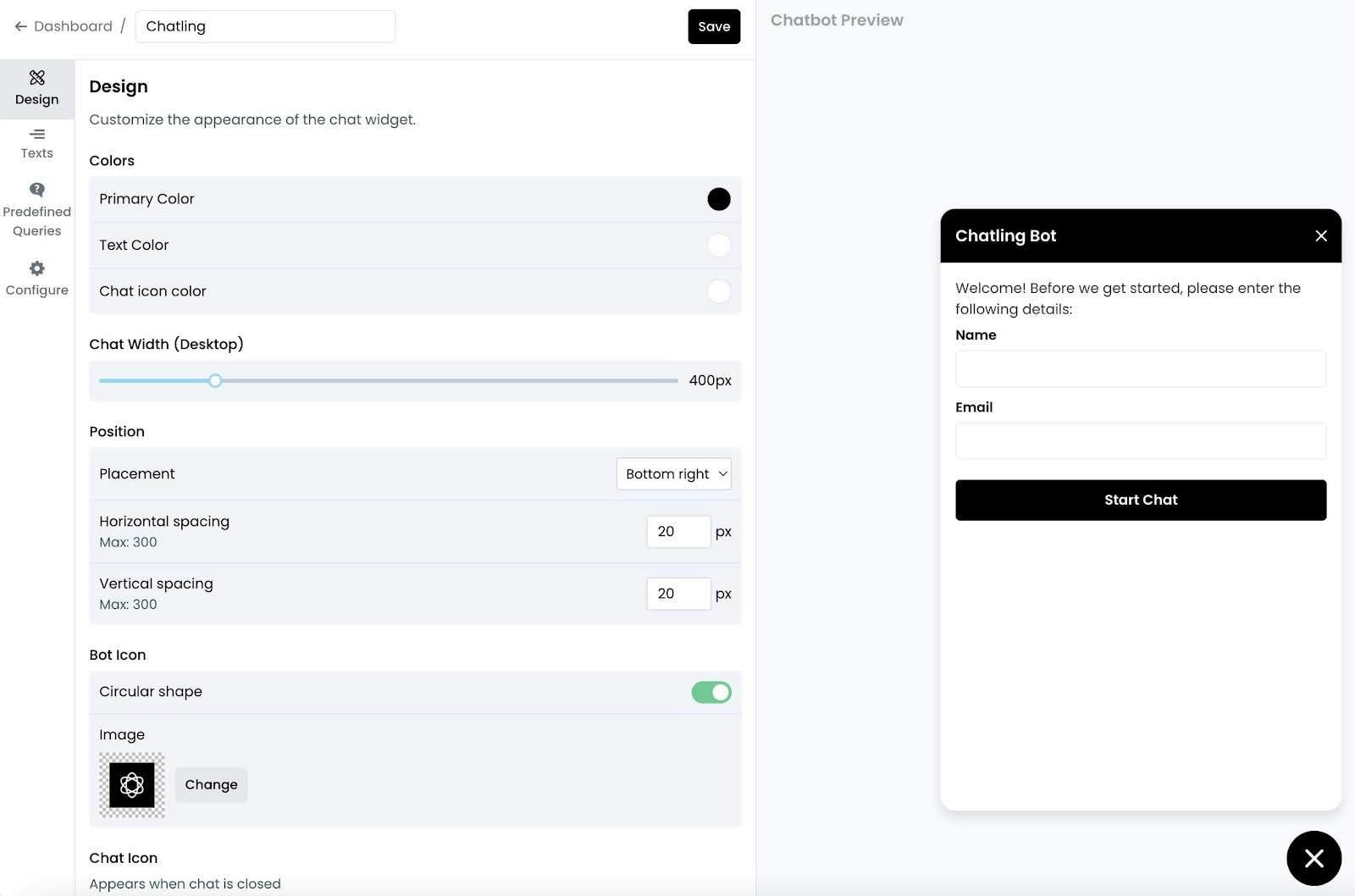Start Chat in the preview widget
Viewport: 1355px width, 896px height.
(x=1141, y=501)
